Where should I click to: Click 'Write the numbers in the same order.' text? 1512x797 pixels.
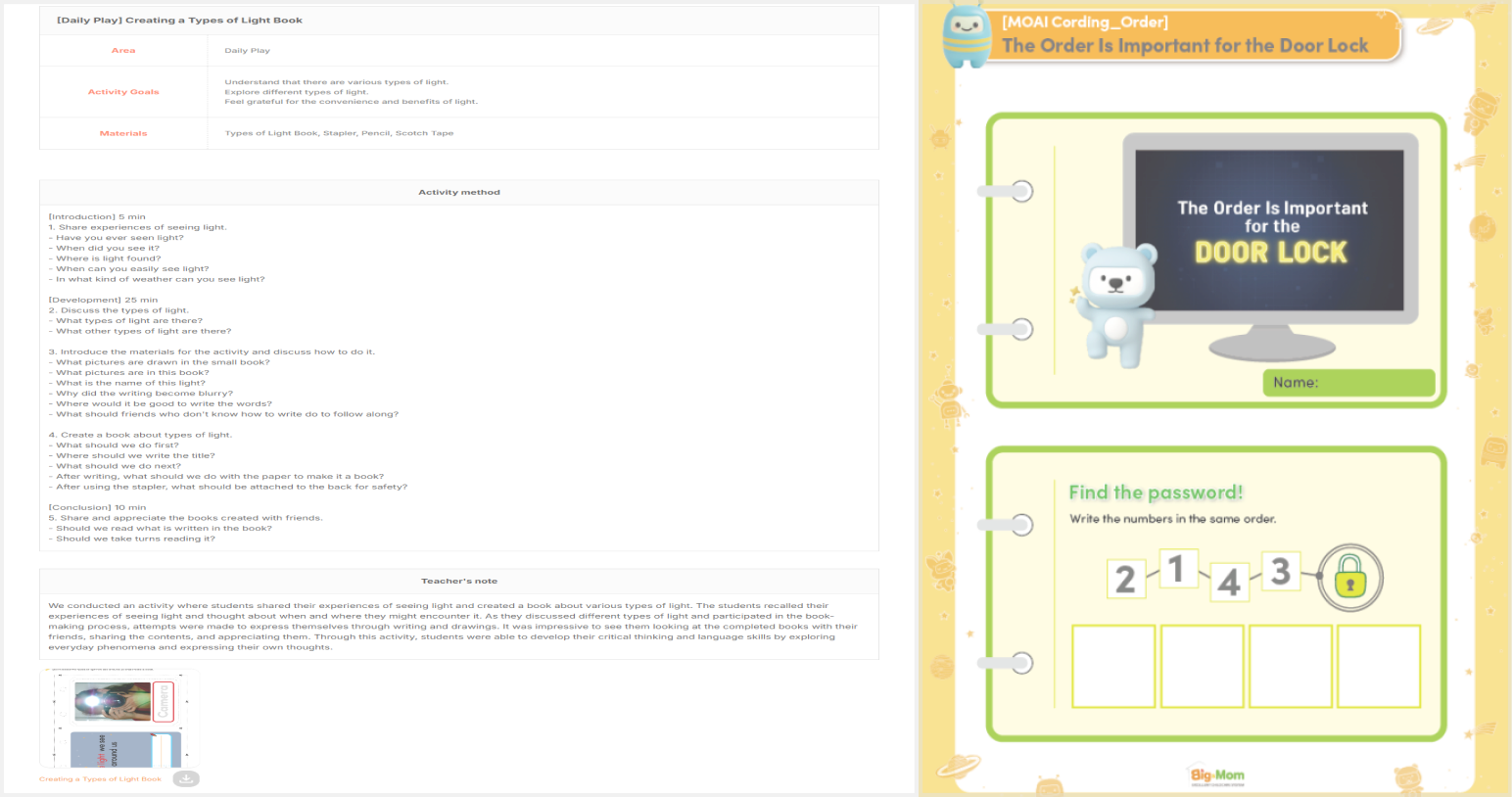pyautogui.click(x=1173, y=519)
